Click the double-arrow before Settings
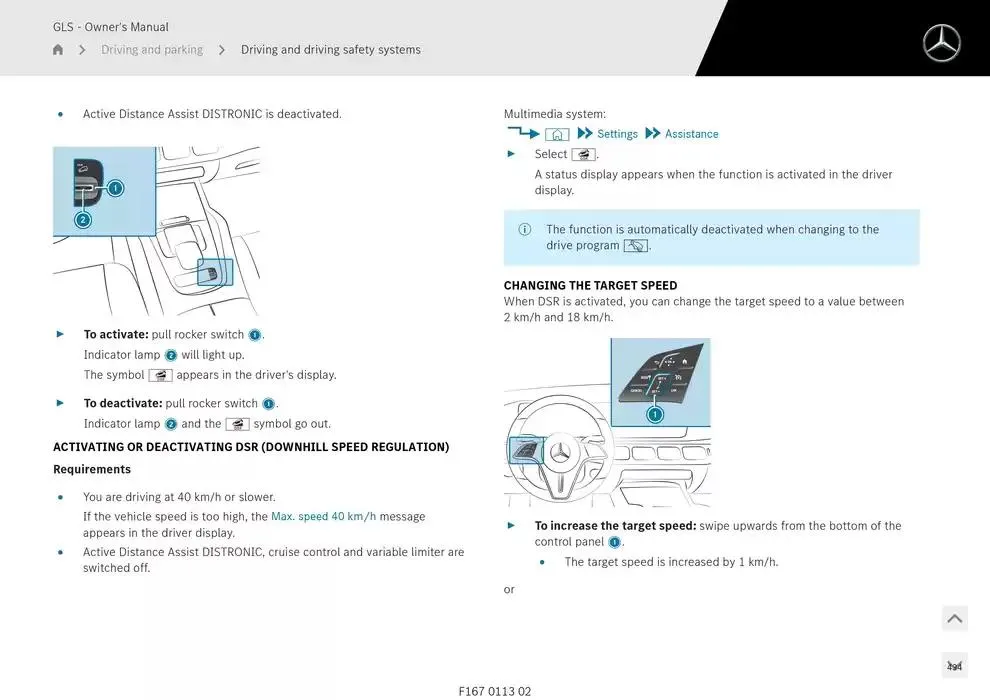 585,133
